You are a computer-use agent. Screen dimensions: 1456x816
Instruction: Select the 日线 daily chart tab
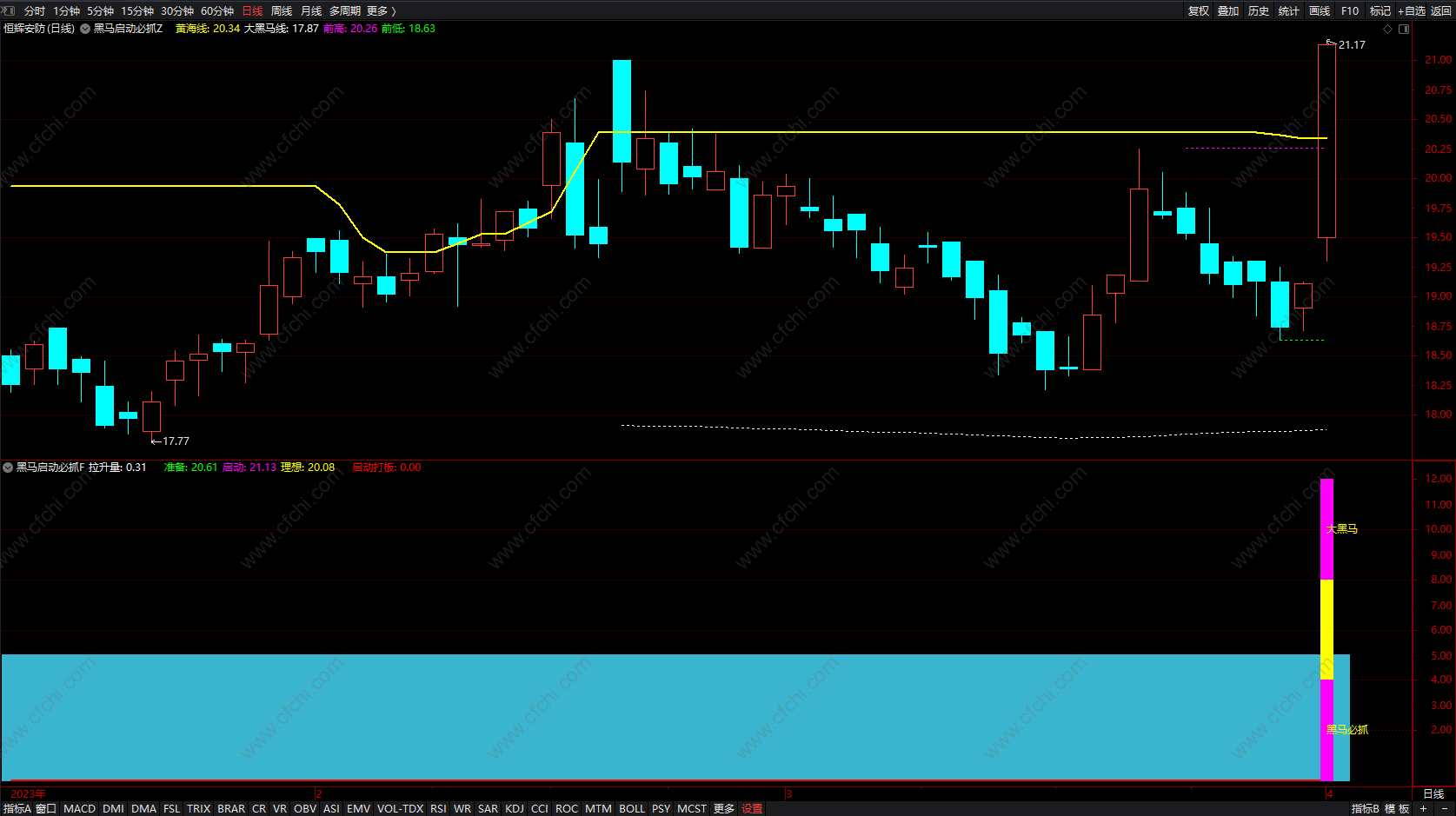tap(252, 10)
